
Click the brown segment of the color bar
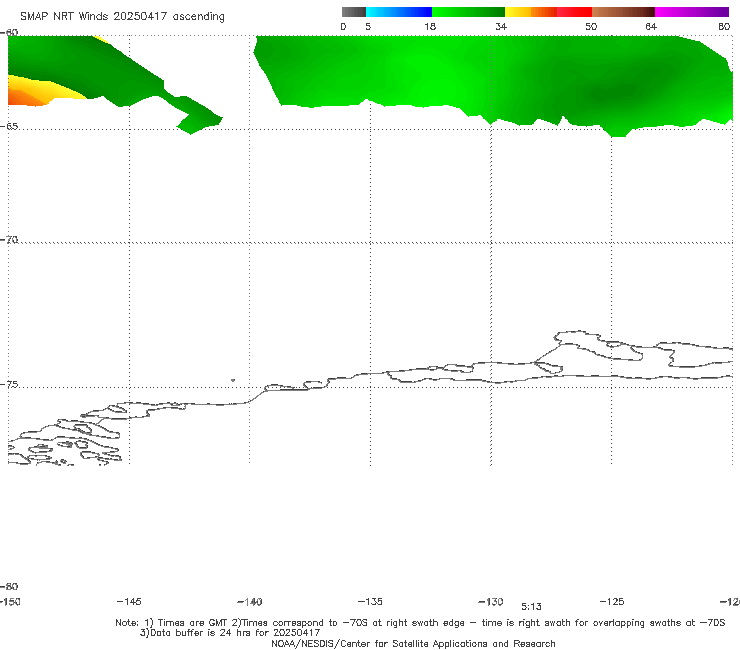click(x=623, y=12)
